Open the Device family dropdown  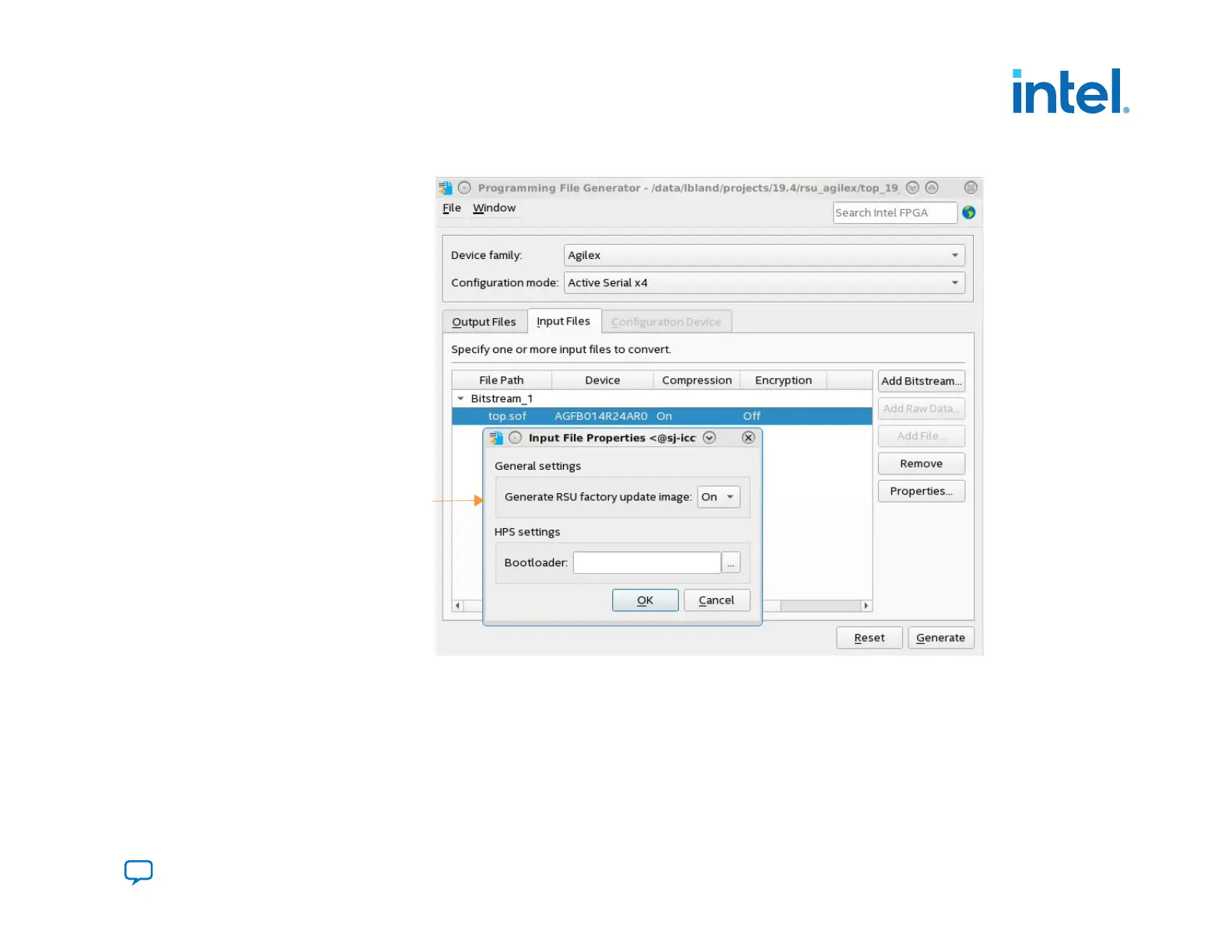[x=765, y=255]
